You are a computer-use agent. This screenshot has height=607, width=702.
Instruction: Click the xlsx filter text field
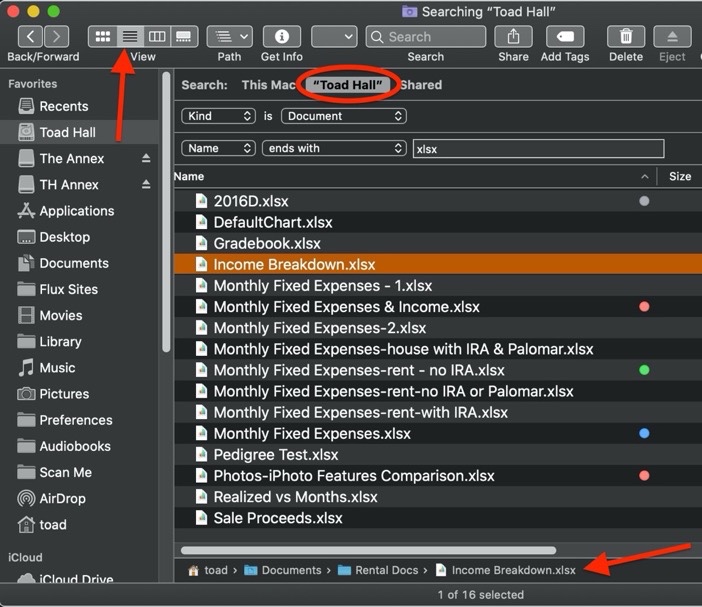pos(538,149)
